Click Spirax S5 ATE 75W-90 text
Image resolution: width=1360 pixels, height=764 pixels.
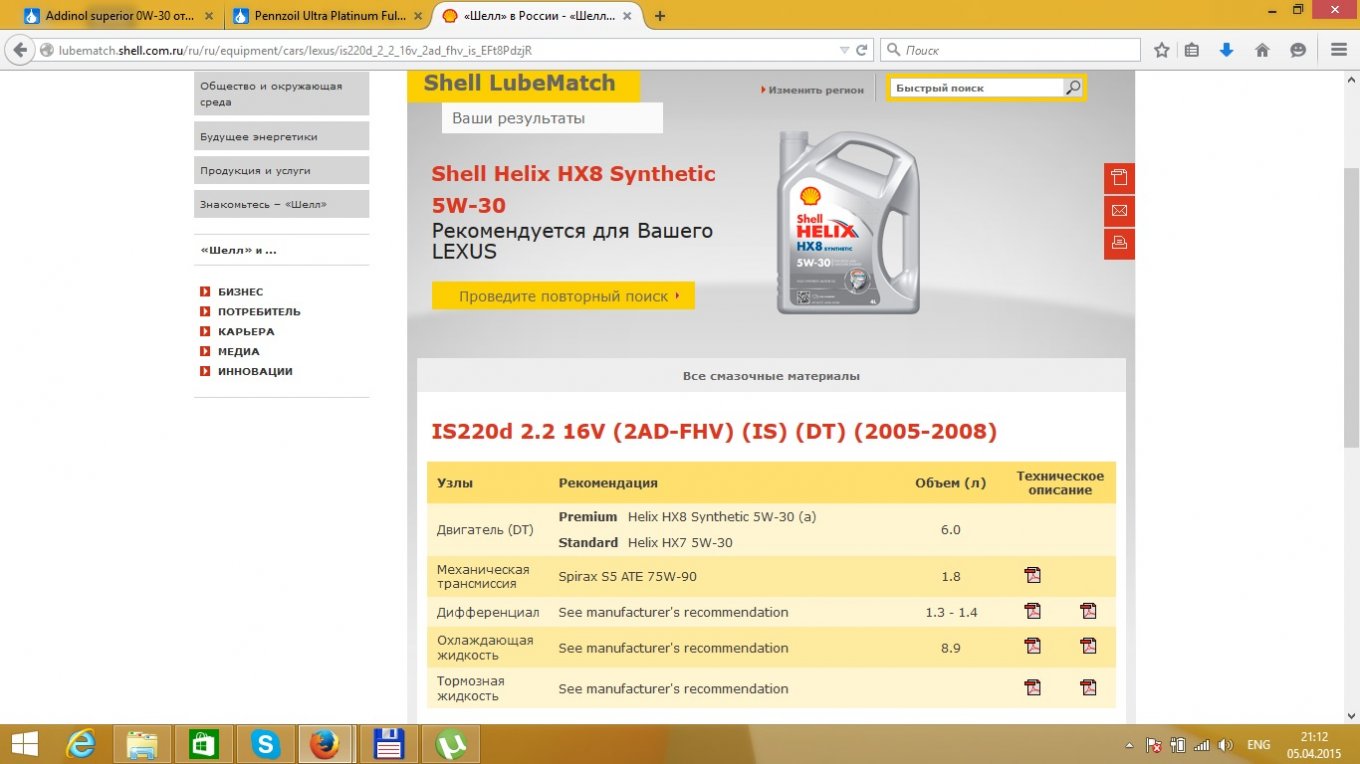(x=627, y=577)
